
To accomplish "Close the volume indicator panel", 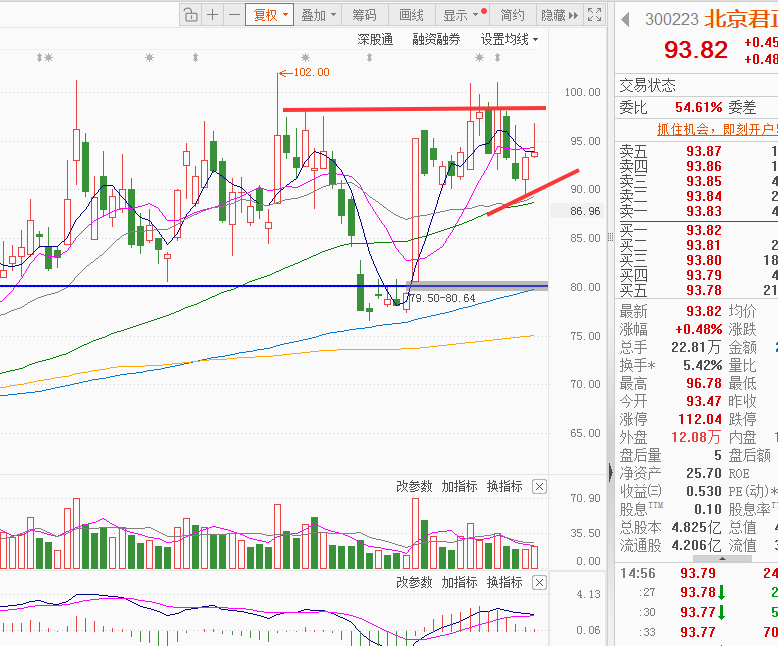I will pyautogui.click(x=539, y=487).
